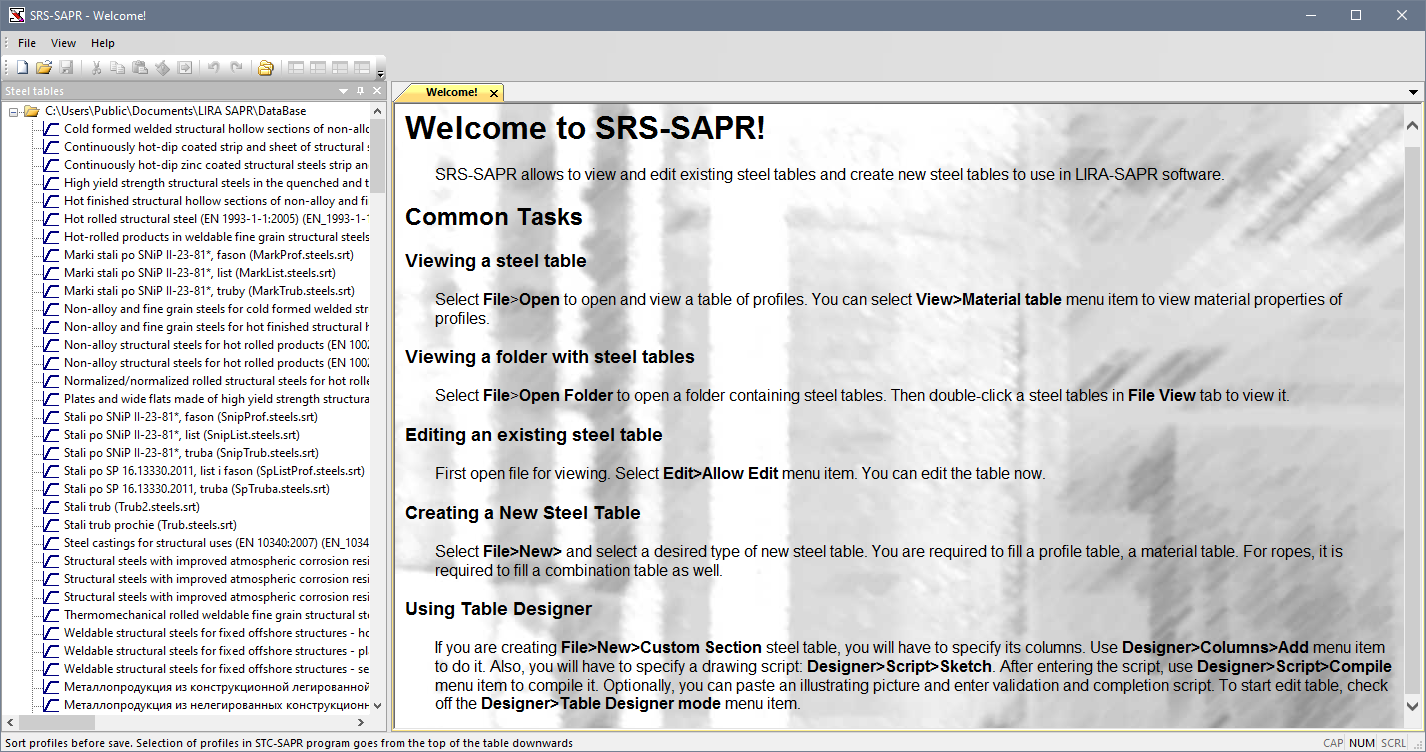Image resolution: width=1426 pixels, height=752 pixels.
Task: Click the Redo arrow icon
Action: click(236, 68)
